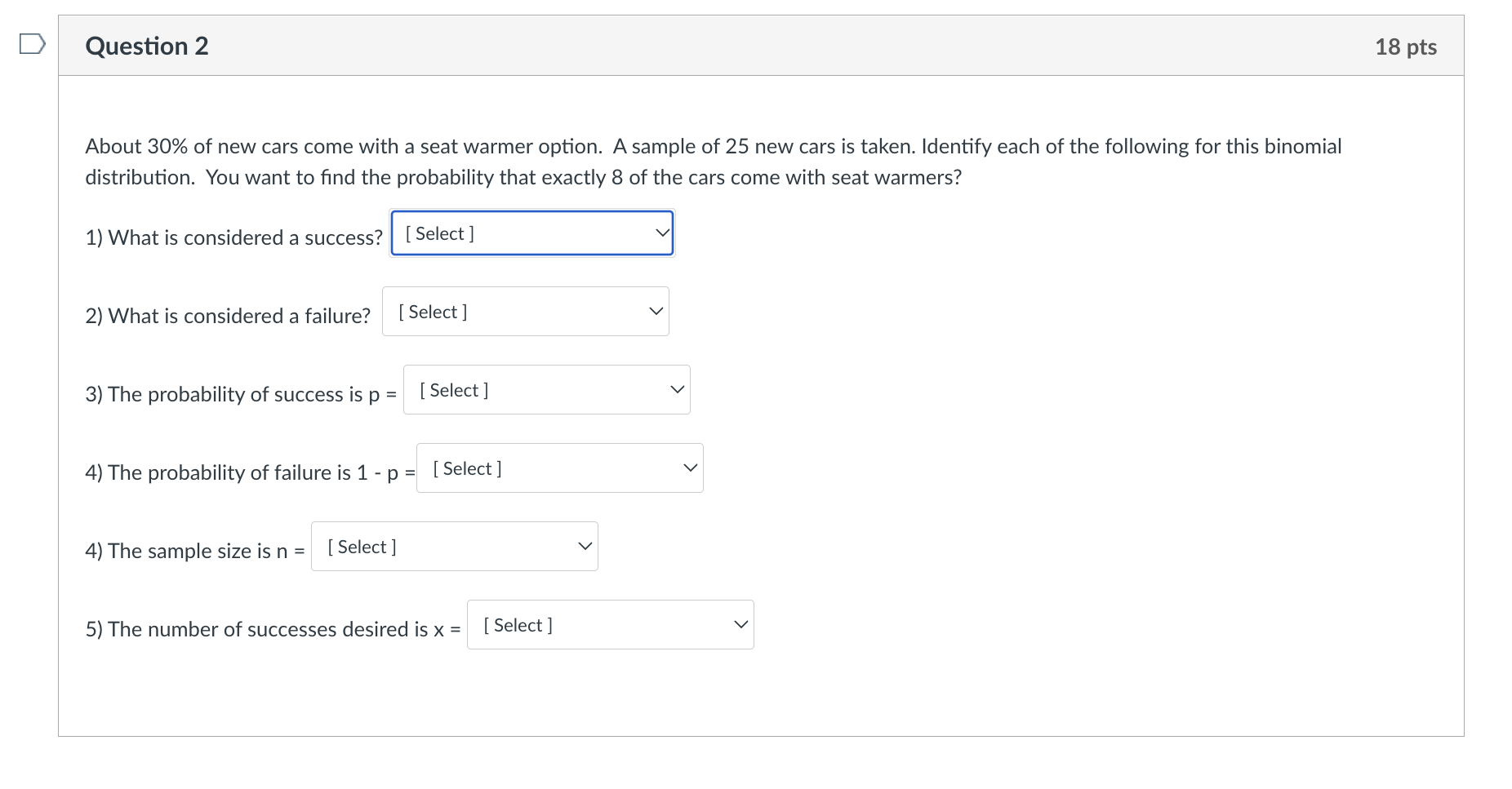Click the 'The sample size is n =' label
The image size is (1512, 789).
[195, 551]
